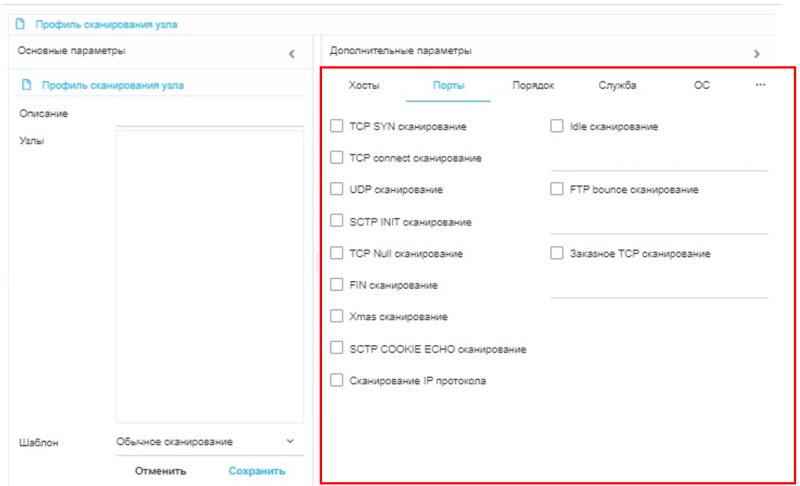The image size is (800, 486).
Task: Go to the ОС tab
Action: click(701, 86)
